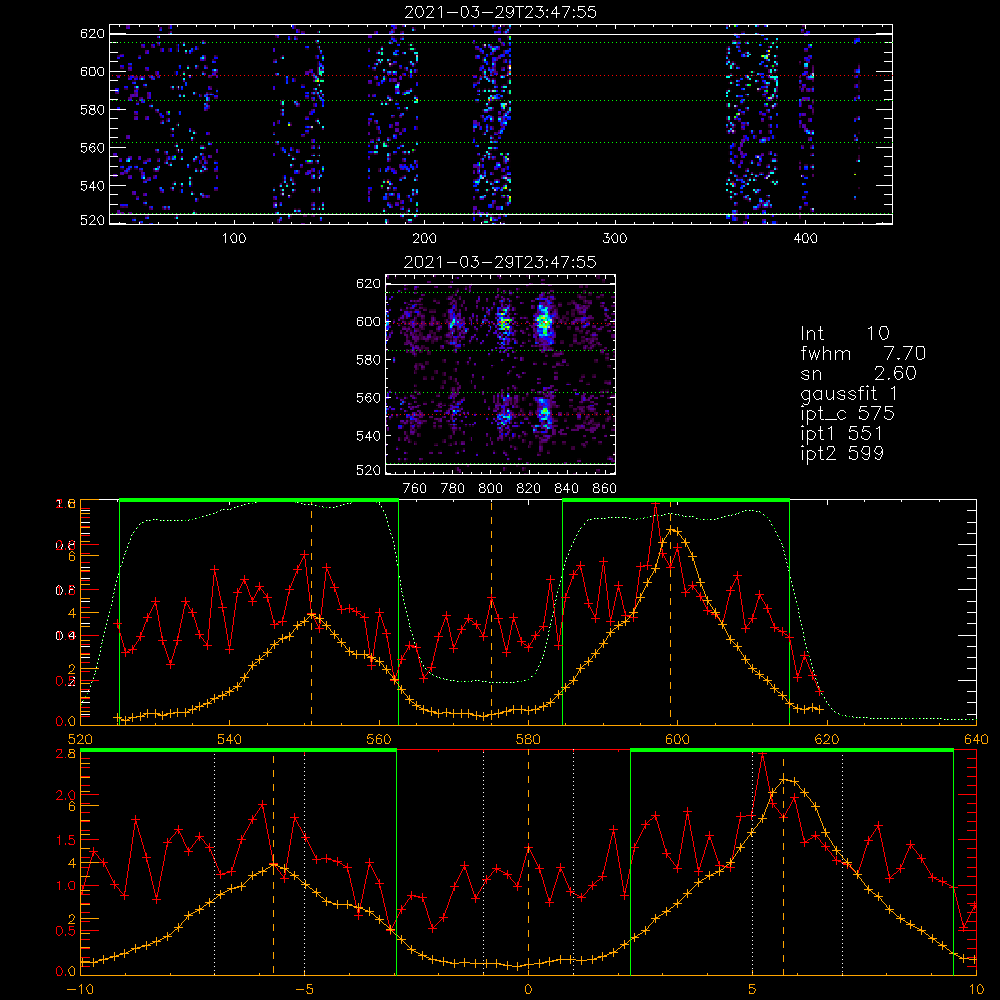Click the timestamp title above the small zoomed heatmap
The width and height of the screenshot is (1000, 1000).
click(501, 262)
